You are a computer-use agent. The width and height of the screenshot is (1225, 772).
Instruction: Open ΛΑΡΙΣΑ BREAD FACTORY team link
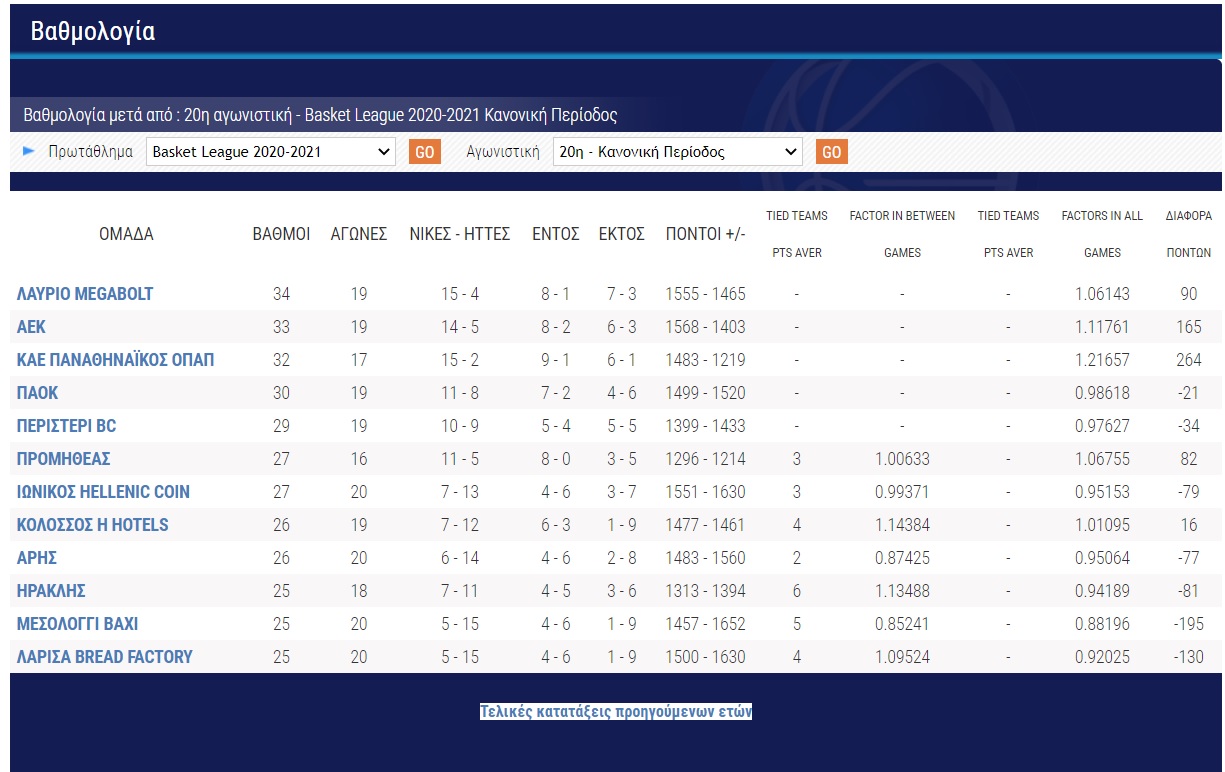click(105, 657)
